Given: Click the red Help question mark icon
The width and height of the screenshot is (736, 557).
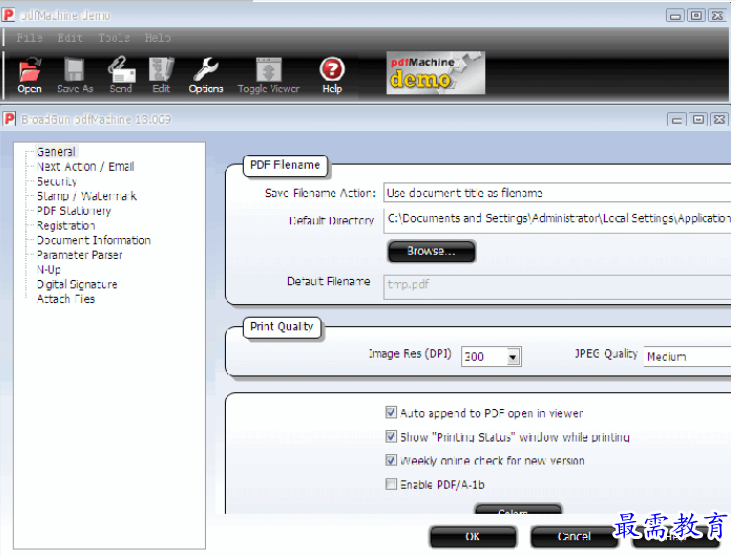Looking at the screenshot, I should tap(332, 69).
